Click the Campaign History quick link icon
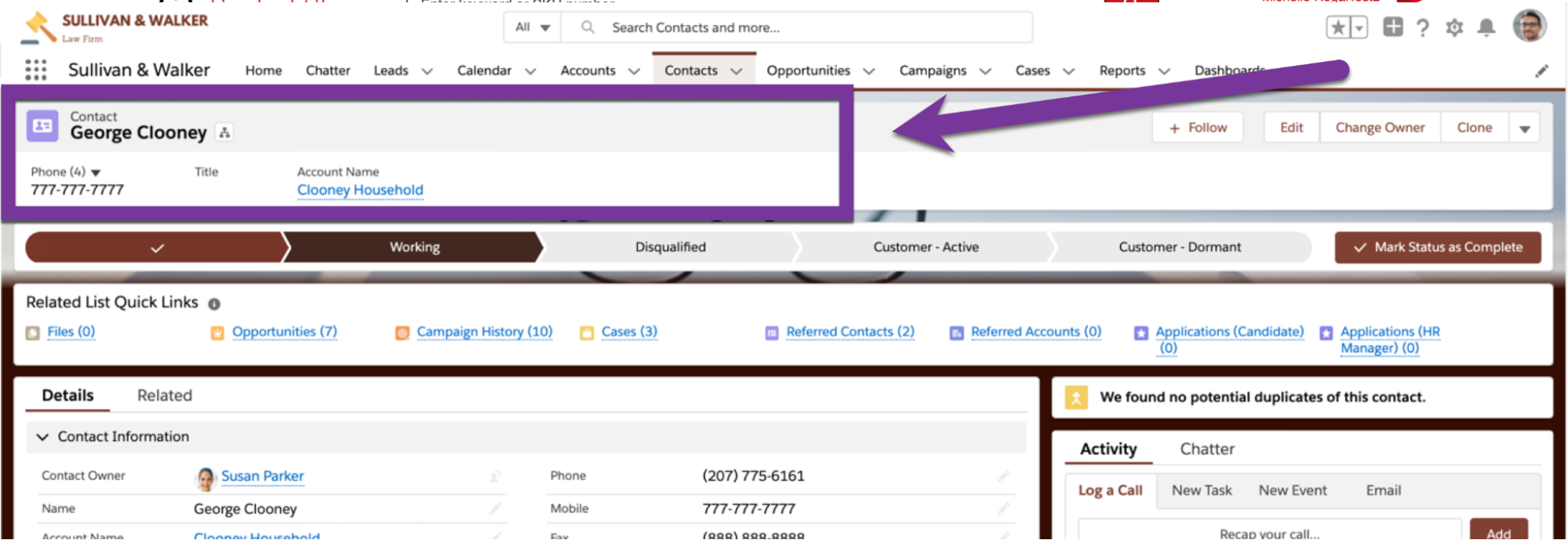This screenshot has height=540, width=1568. click(x=402, y=333)
